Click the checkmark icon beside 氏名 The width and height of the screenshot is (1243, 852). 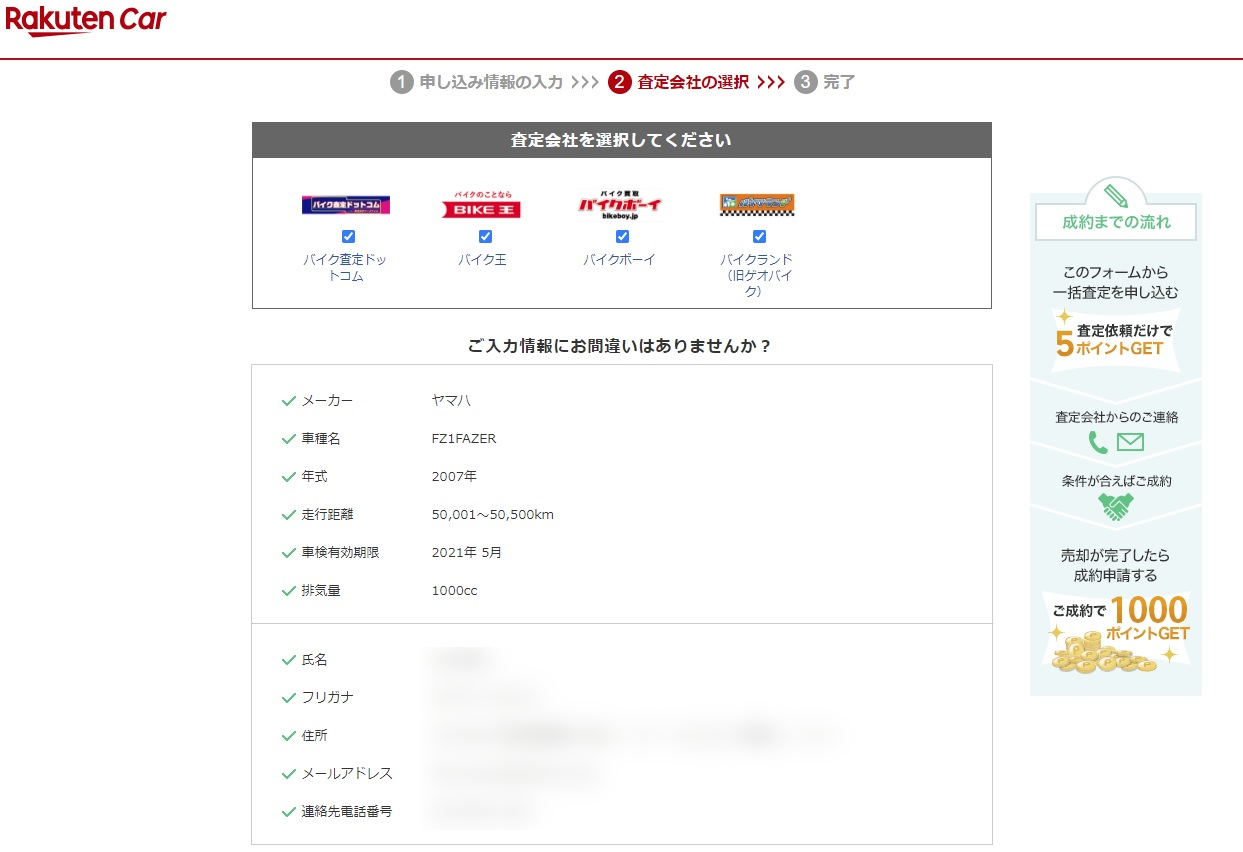(289, 660)
